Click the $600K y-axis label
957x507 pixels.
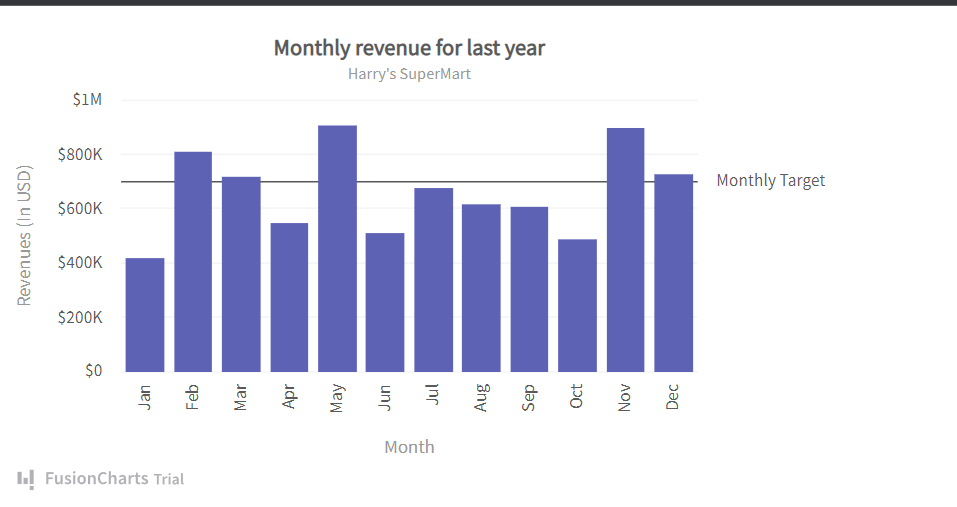pos(80,209)
